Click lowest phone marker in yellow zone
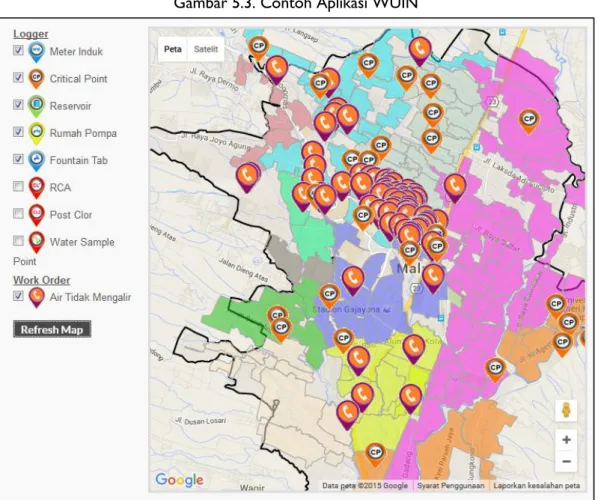598x500 pixels. [347, 414]
